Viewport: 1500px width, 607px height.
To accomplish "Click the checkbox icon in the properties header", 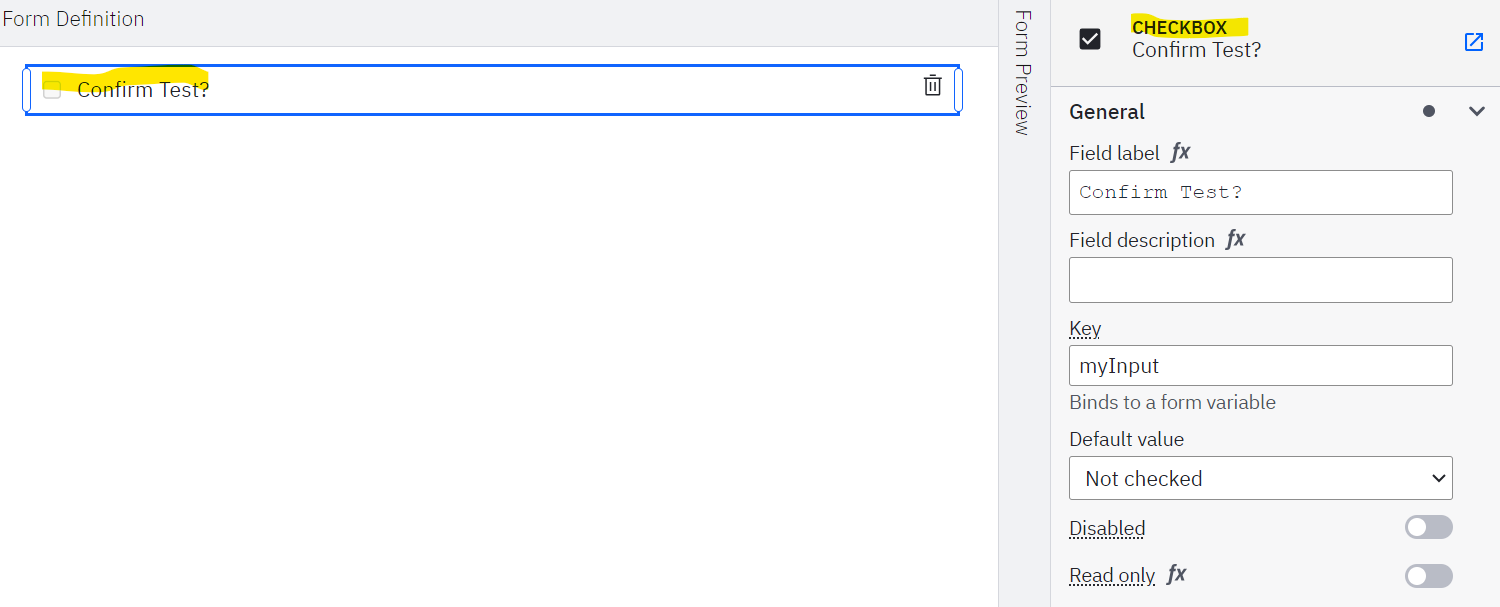I will pos(1090,39).
